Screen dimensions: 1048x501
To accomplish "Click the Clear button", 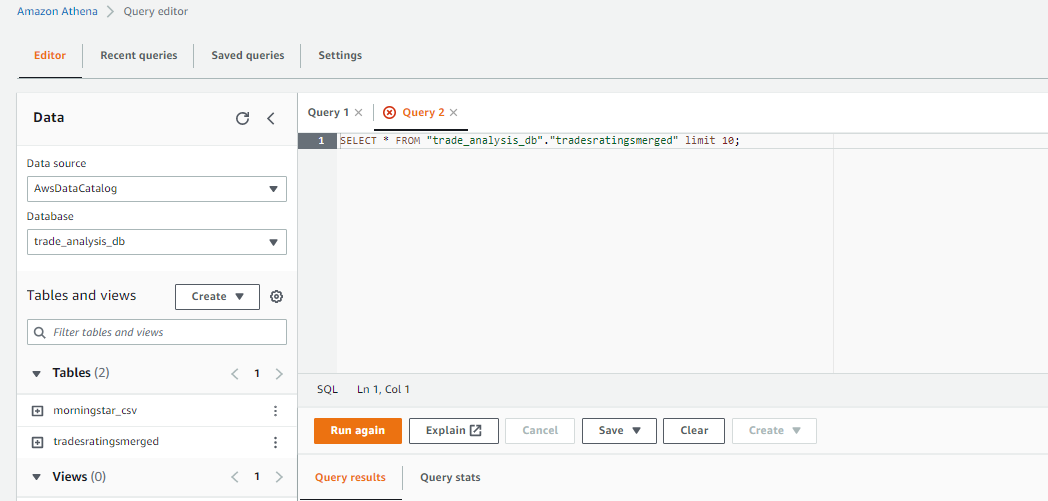I will click(x=694, y=431).
